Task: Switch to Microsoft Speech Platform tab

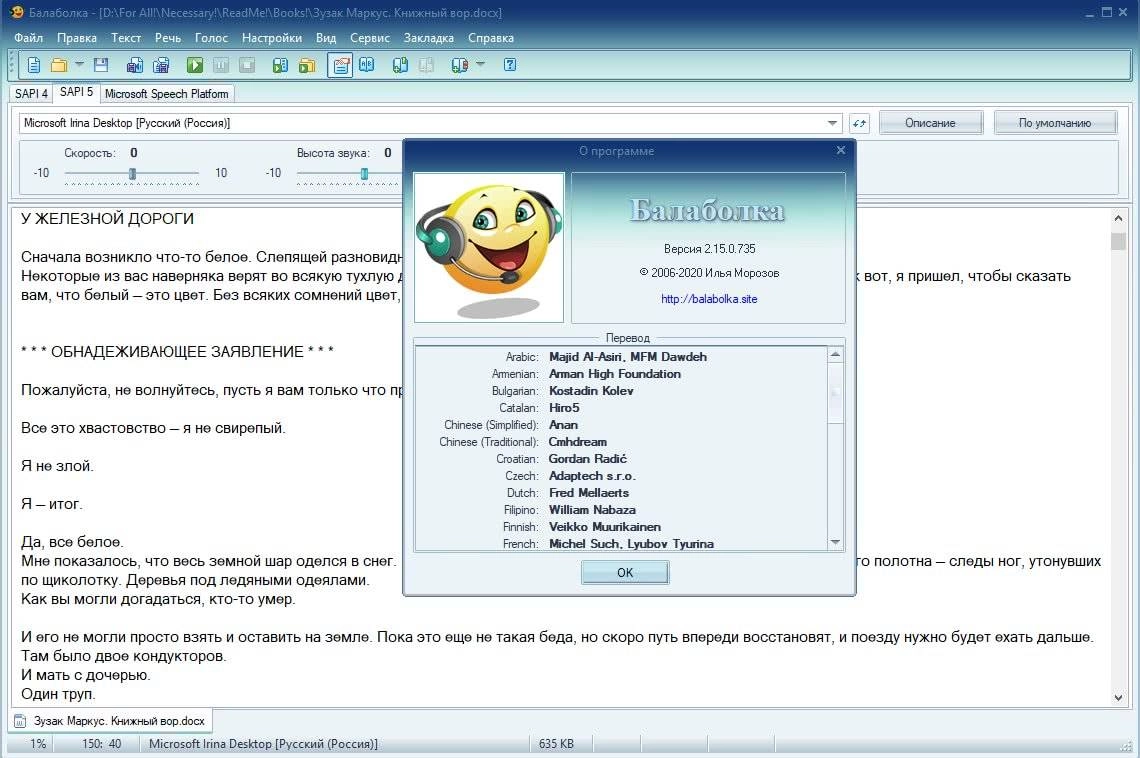Action: click(x=166, y=94)
